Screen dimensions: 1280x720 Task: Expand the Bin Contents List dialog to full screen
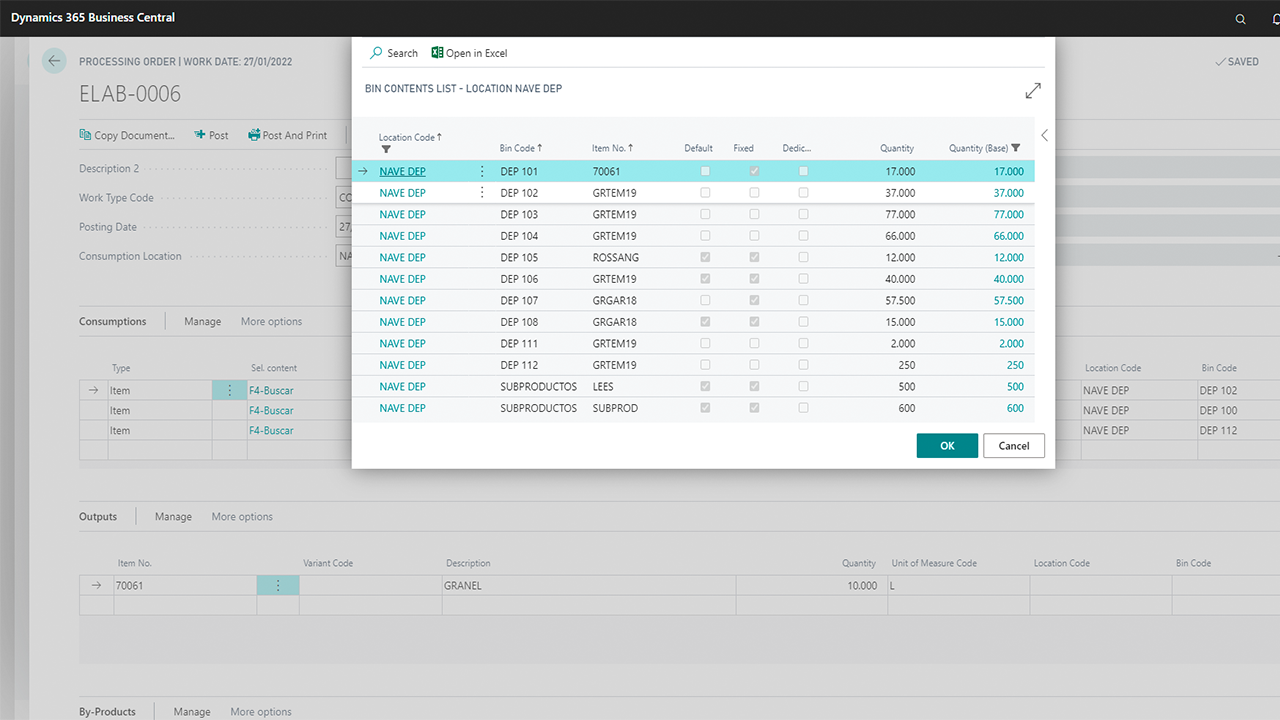(x=1033, y=91)
